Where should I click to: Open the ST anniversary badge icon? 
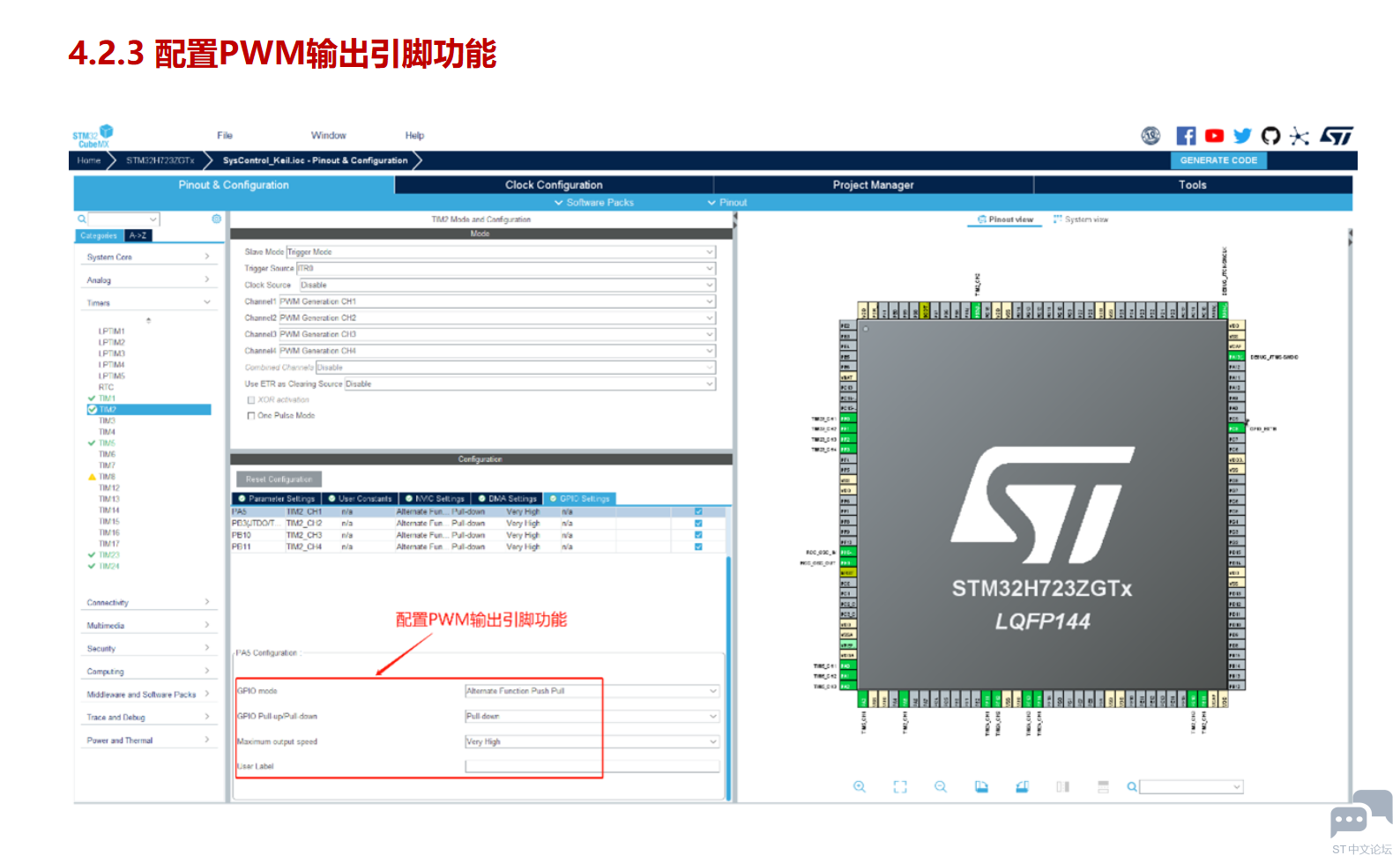pyautogui.click(x=1151, y=136)
